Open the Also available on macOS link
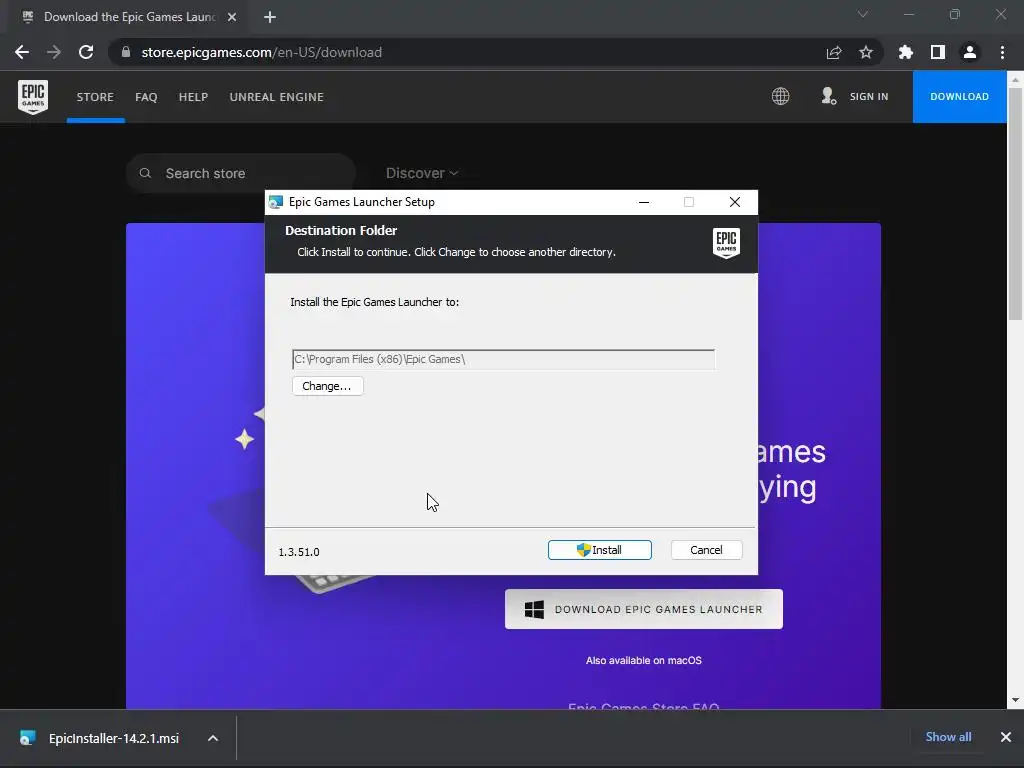 643,660
